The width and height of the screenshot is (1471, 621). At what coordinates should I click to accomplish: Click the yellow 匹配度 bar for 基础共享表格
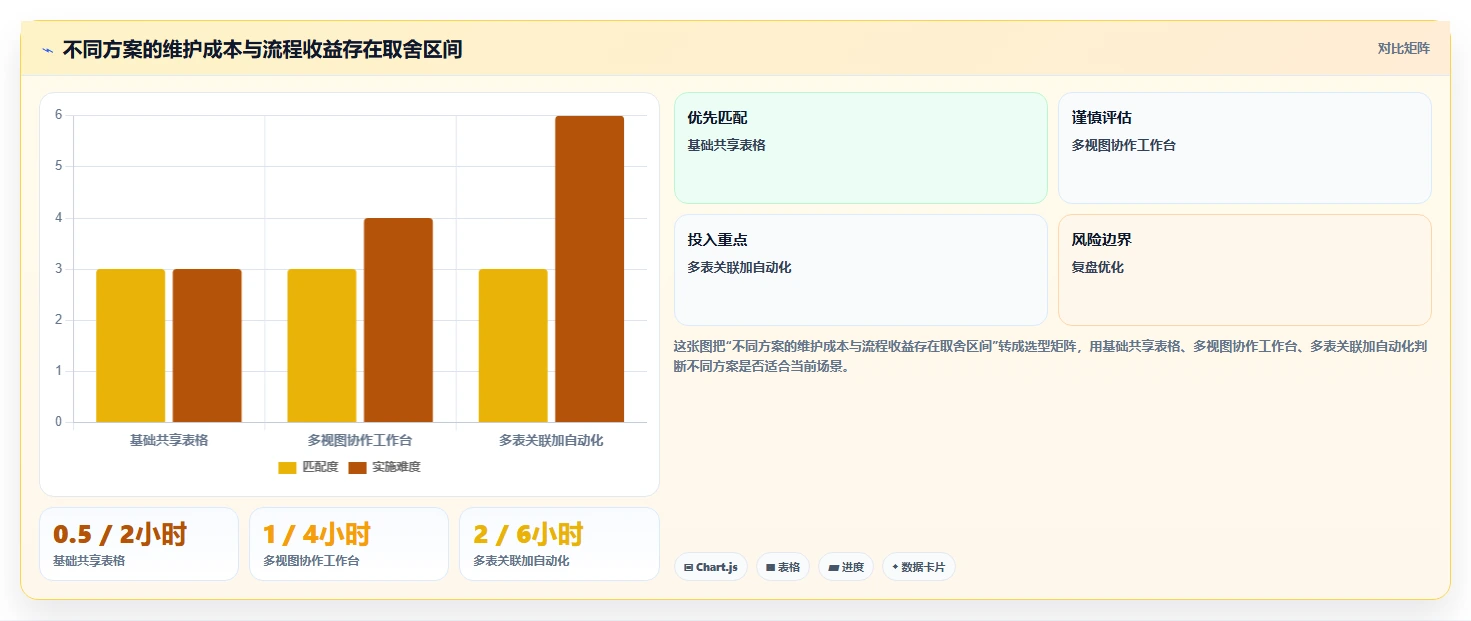131,345
